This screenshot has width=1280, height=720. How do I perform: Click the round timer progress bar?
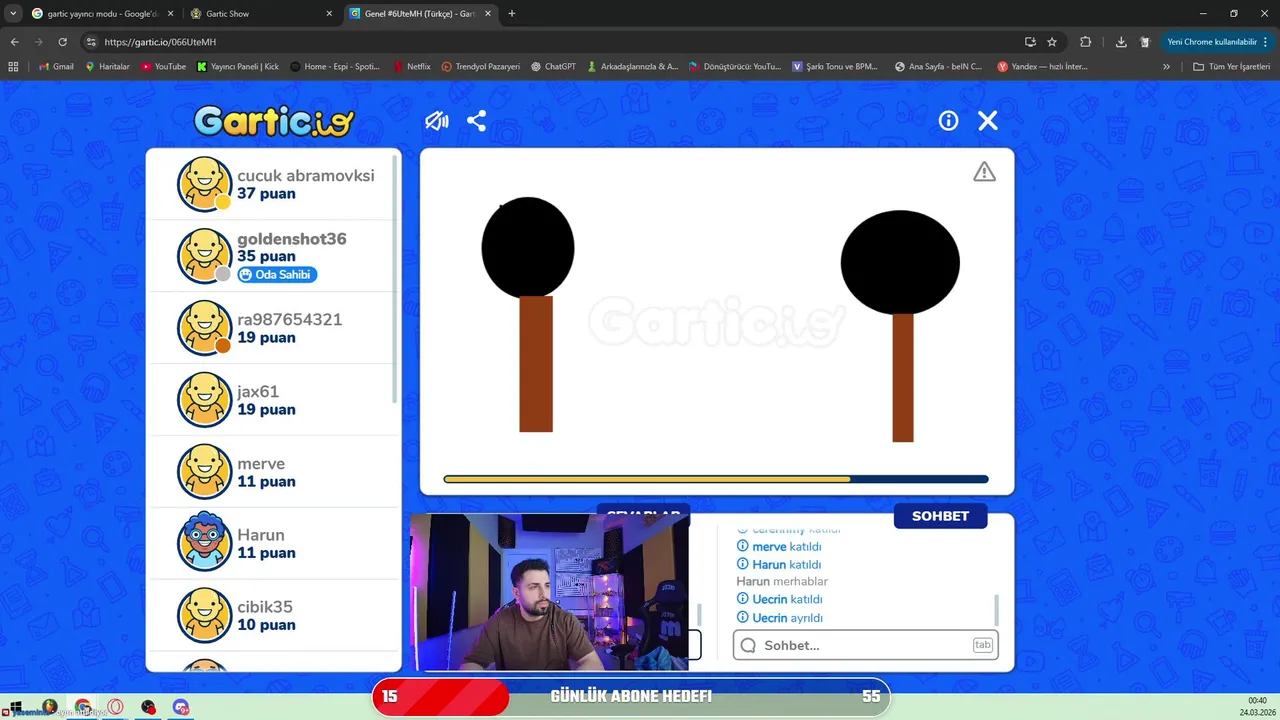tap(716, 479)
